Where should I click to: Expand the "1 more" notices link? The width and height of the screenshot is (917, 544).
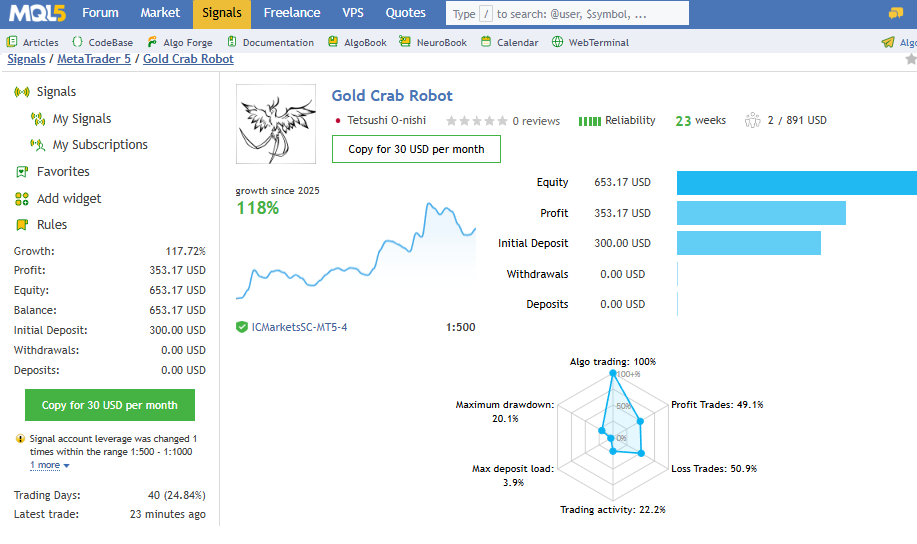(49, 465)
